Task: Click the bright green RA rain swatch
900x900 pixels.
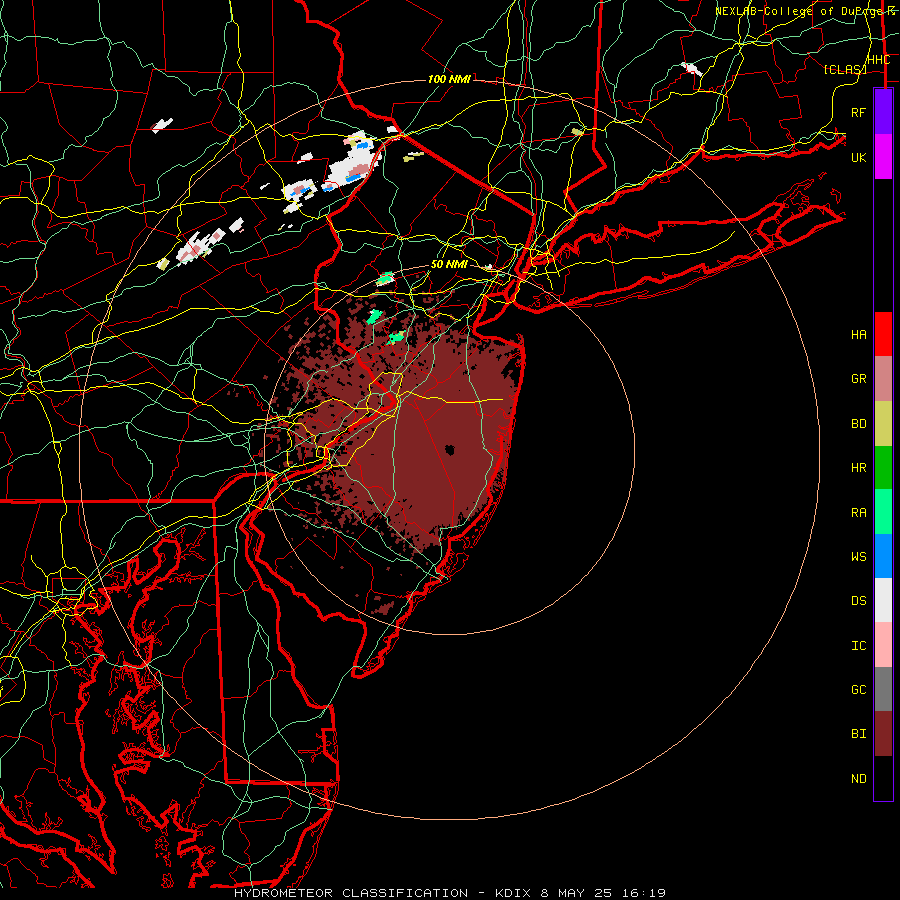Action: coord(883,512)
